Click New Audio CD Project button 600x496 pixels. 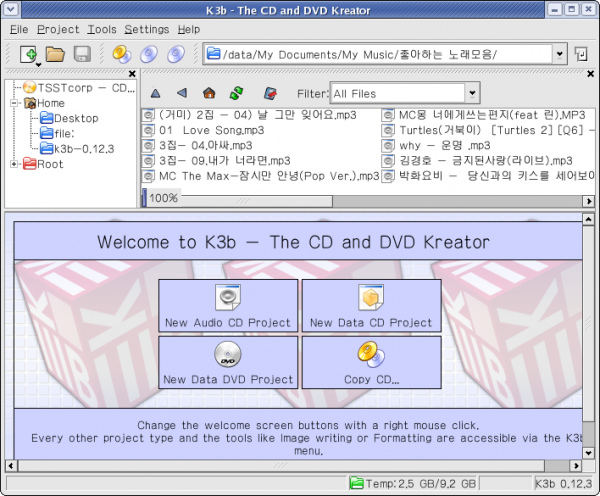pos(228,306)
